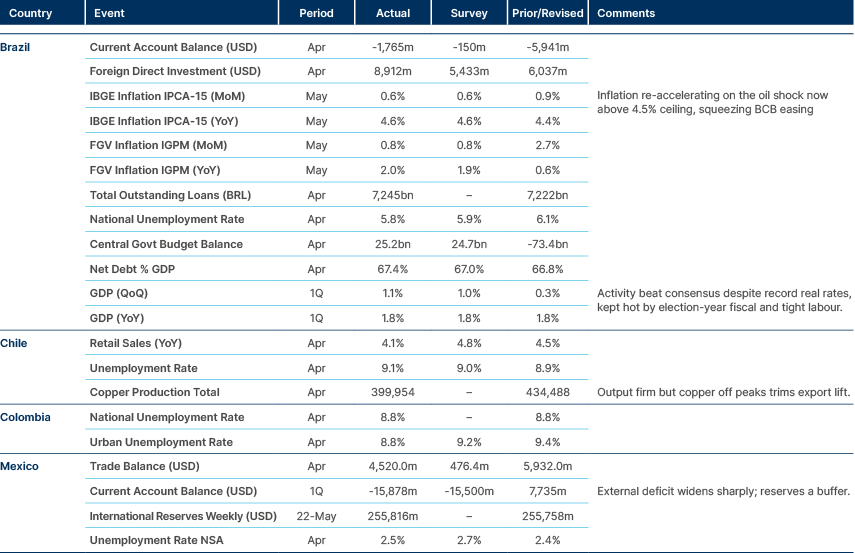Select the -15,878m actual value

(x=393, y=491)
